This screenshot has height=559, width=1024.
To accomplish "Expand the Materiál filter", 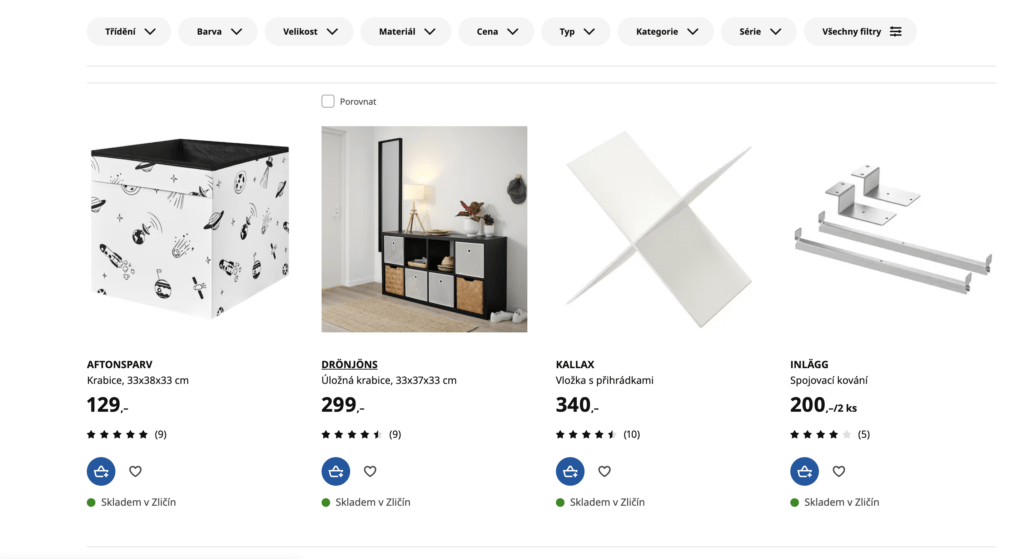I will click(x=406, y=31).
